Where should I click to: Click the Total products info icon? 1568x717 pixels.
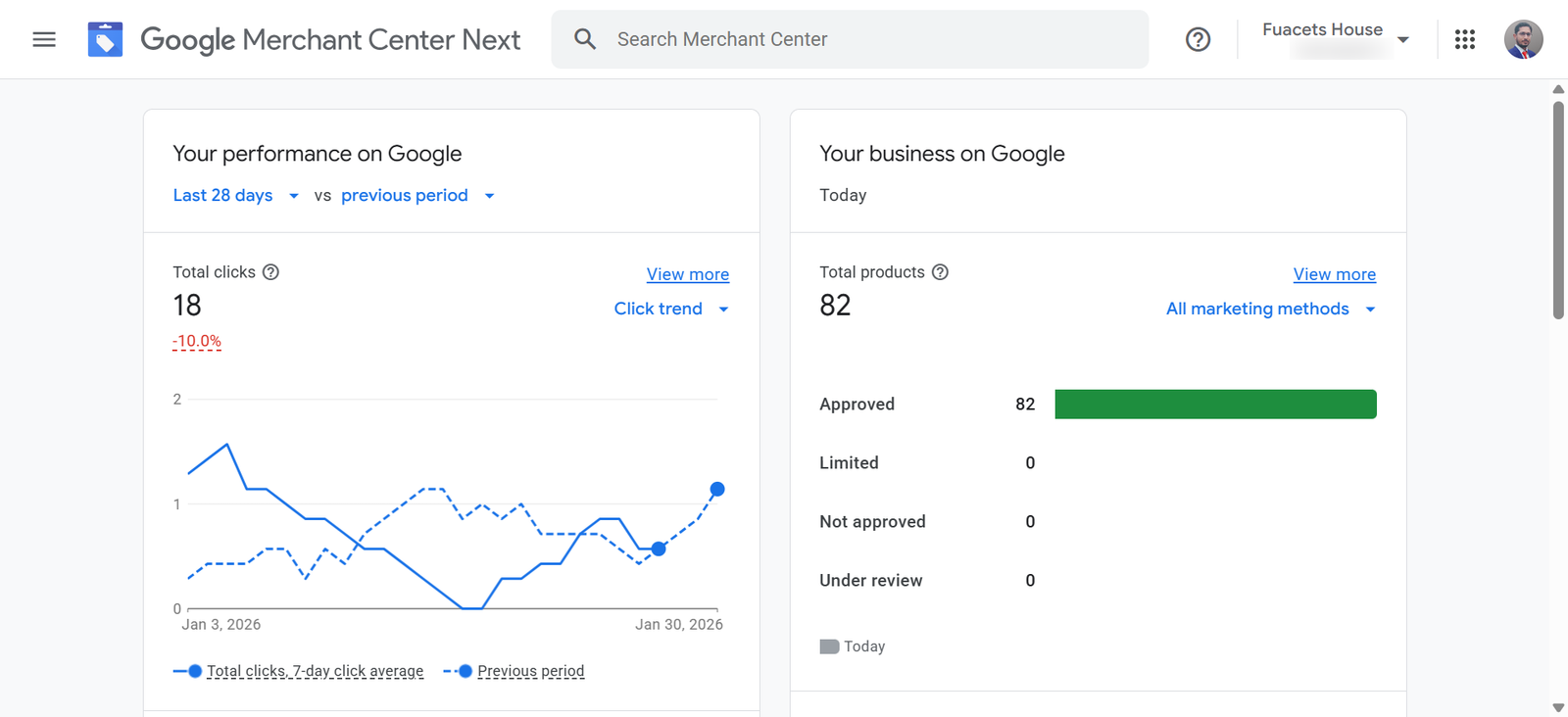click(940, 272)
